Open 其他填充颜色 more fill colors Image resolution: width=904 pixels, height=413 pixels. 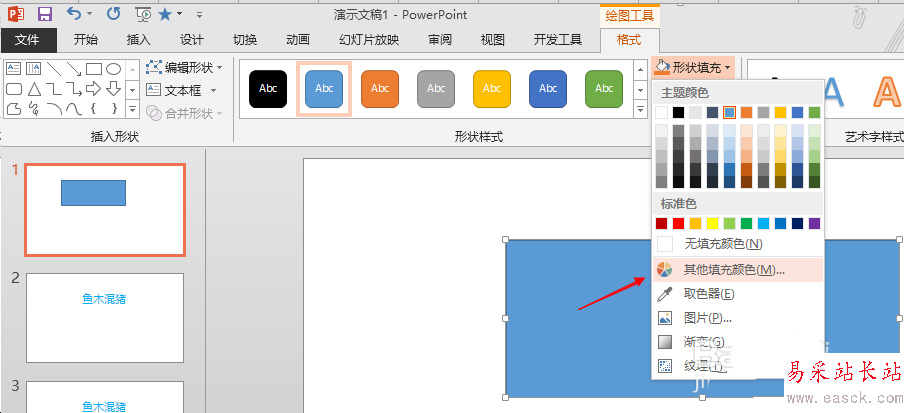point(737,269)
